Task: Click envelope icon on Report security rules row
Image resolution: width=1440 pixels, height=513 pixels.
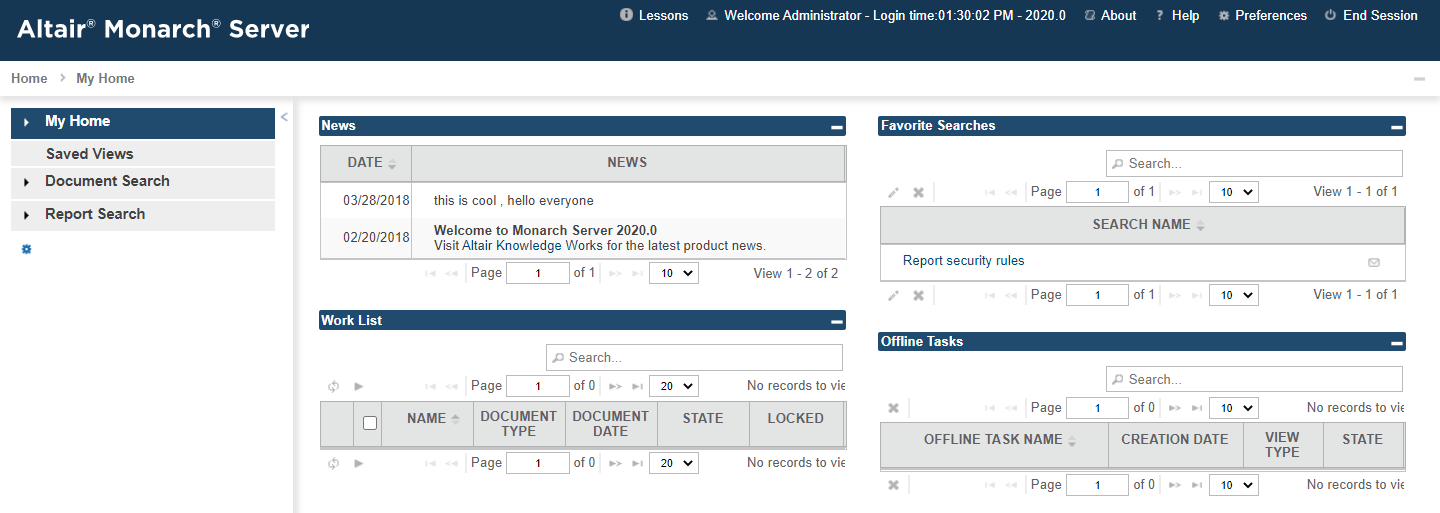Action: click(1374, 262)
